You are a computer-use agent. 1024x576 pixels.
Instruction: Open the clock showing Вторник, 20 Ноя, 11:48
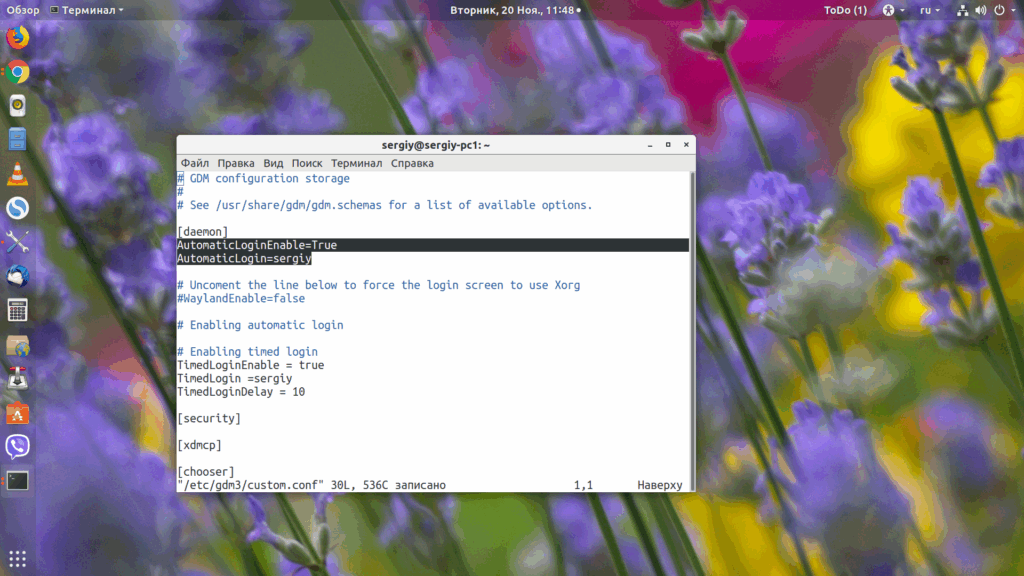click(515, 10)
